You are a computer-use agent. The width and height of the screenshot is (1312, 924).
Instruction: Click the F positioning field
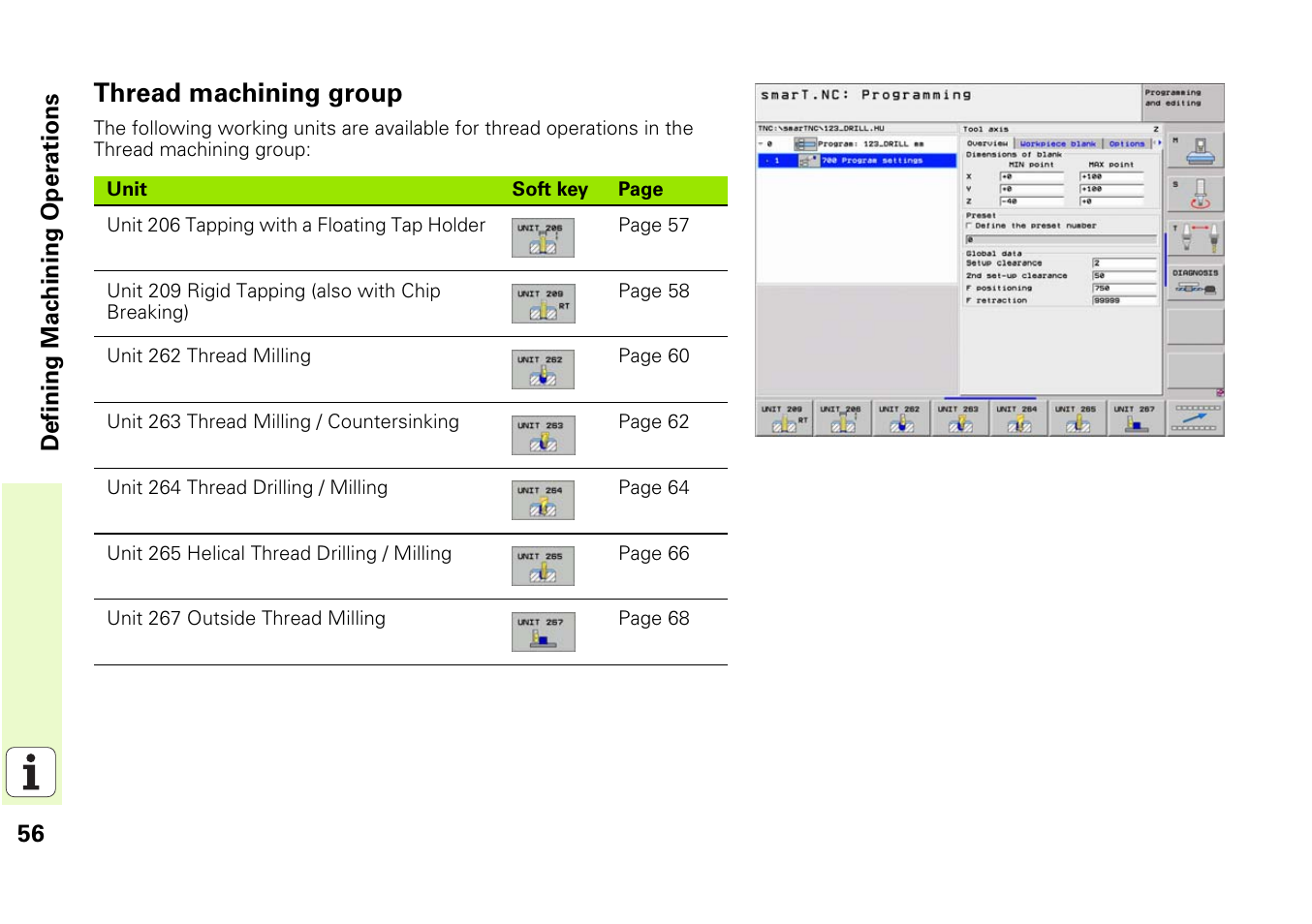coord(1124,289)
